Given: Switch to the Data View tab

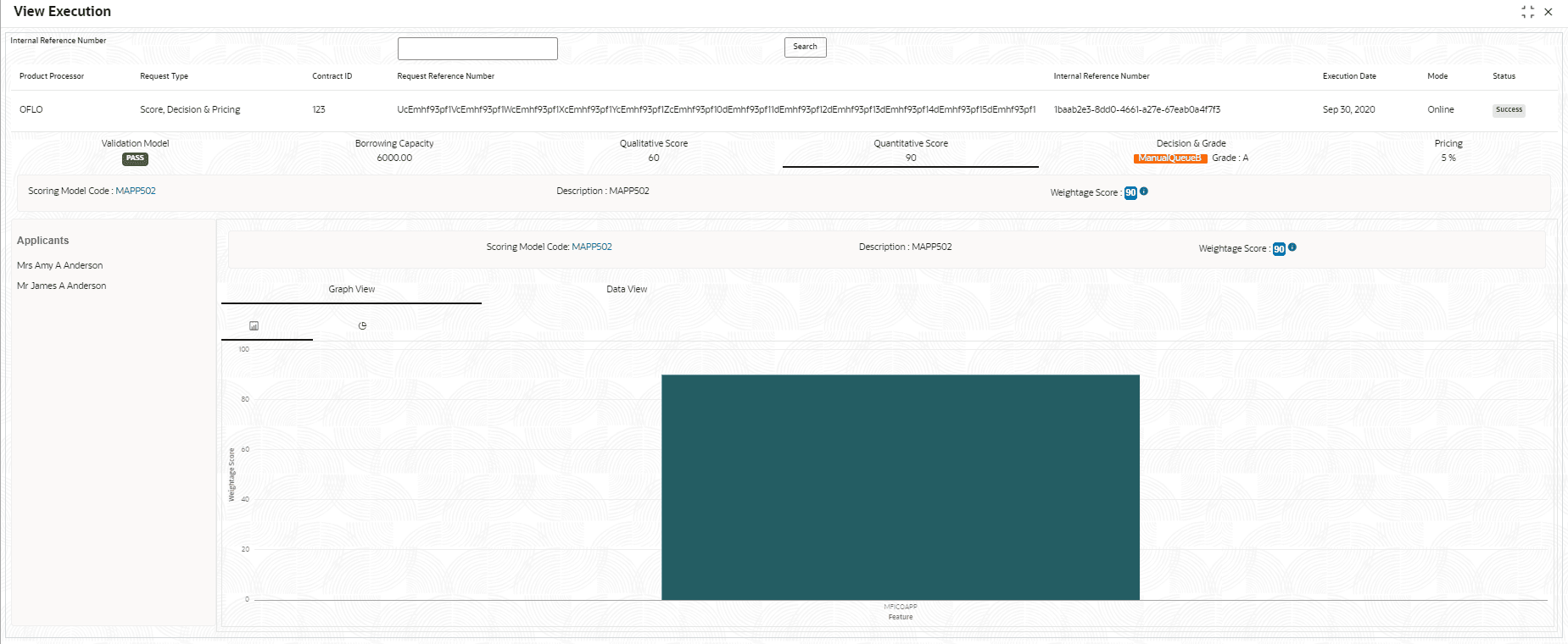Looking at the screenshot, I should click(627, 290).
